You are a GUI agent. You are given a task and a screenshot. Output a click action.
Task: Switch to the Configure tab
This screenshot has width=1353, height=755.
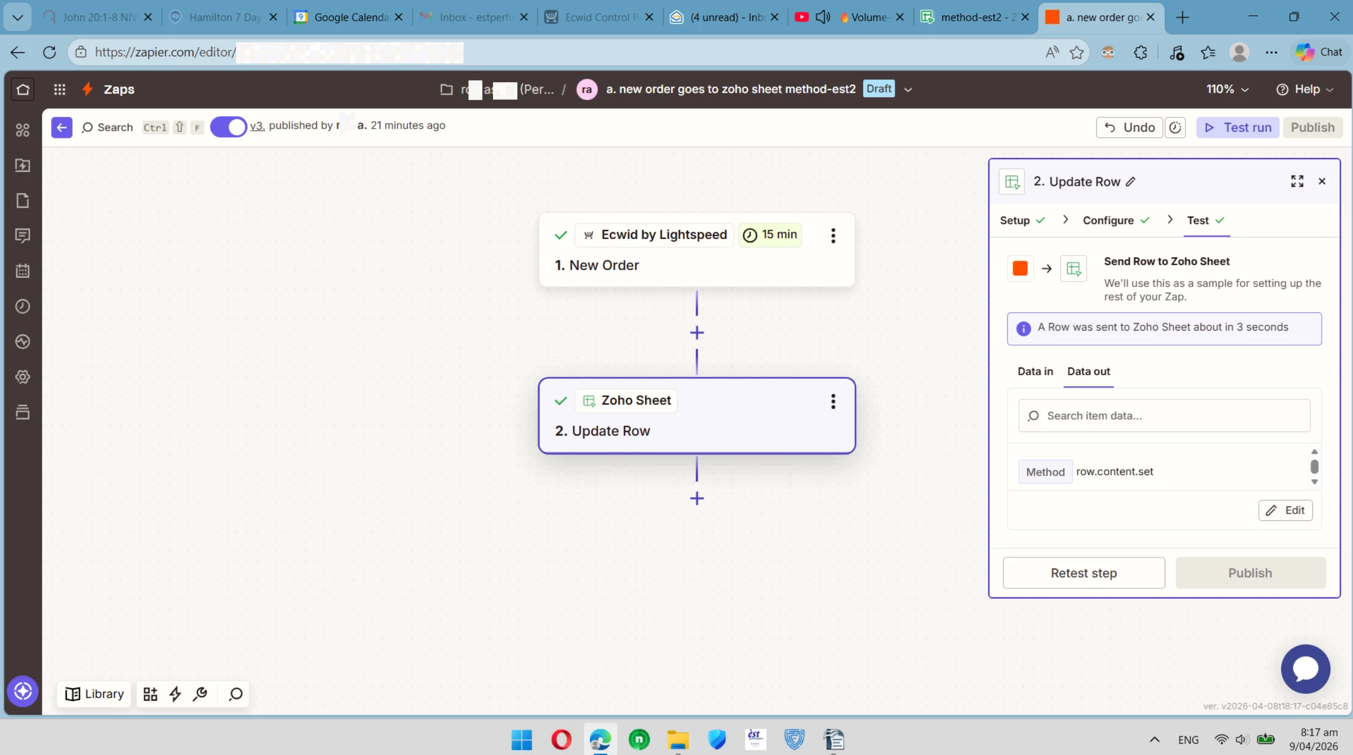point(1116,220)
